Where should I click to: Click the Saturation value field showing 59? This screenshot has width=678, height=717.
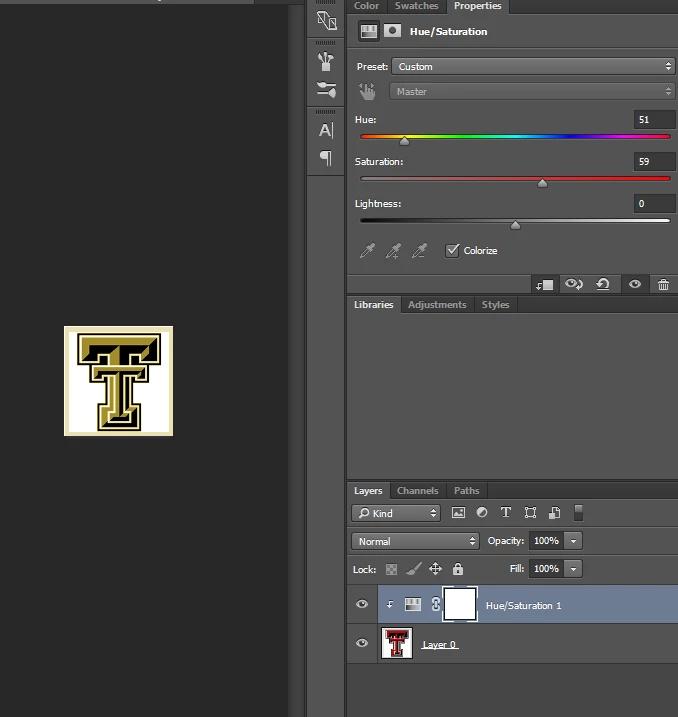tap(655, 161)
